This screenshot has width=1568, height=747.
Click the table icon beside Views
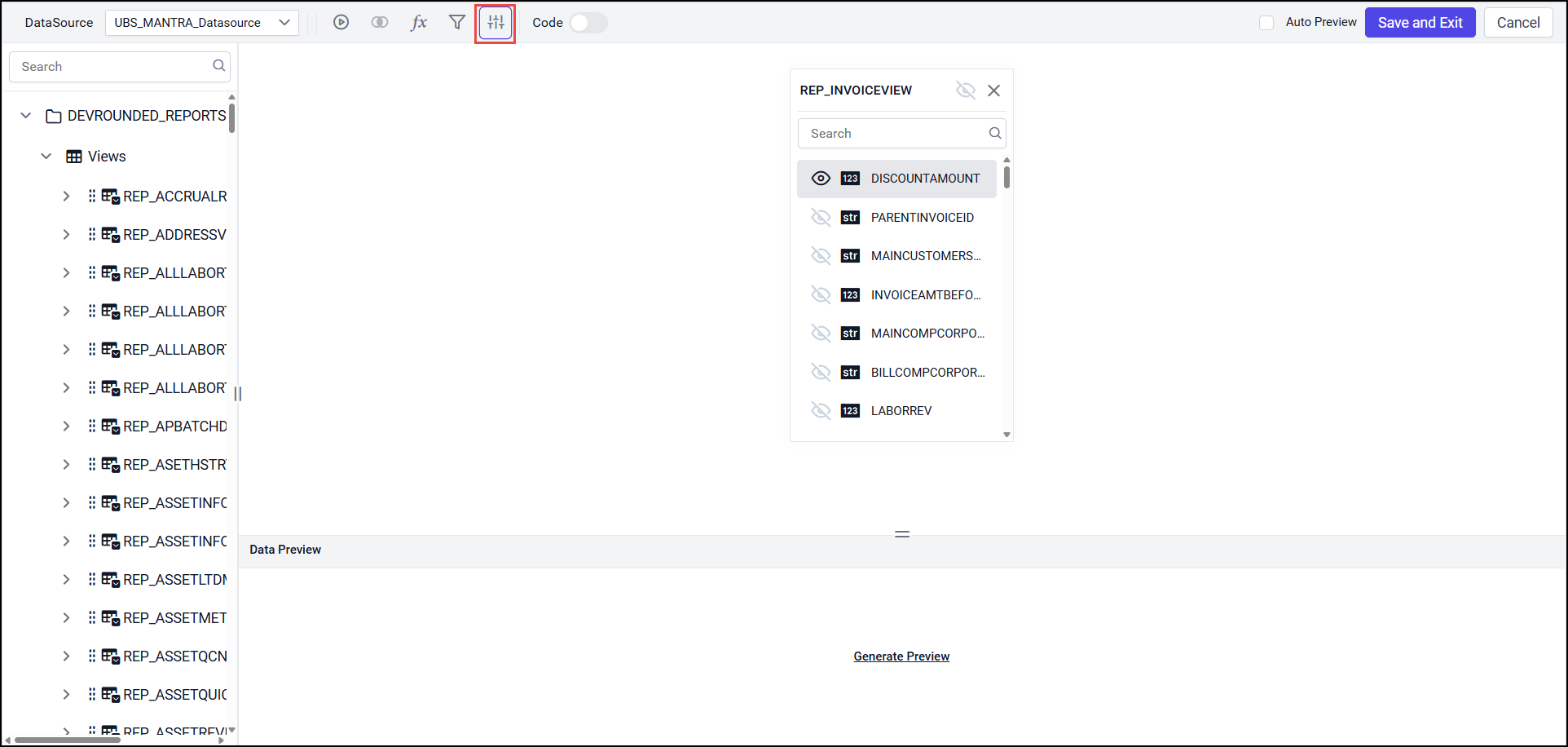(74, 157)
